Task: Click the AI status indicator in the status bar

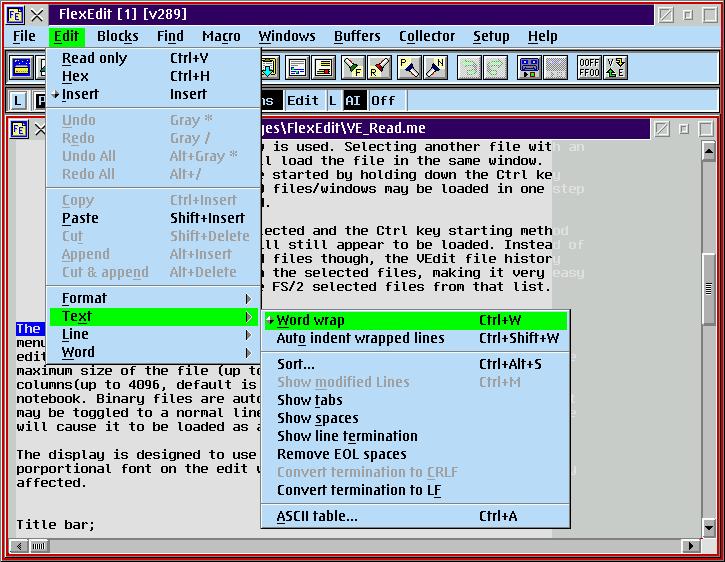Action: tap(354, 101)
